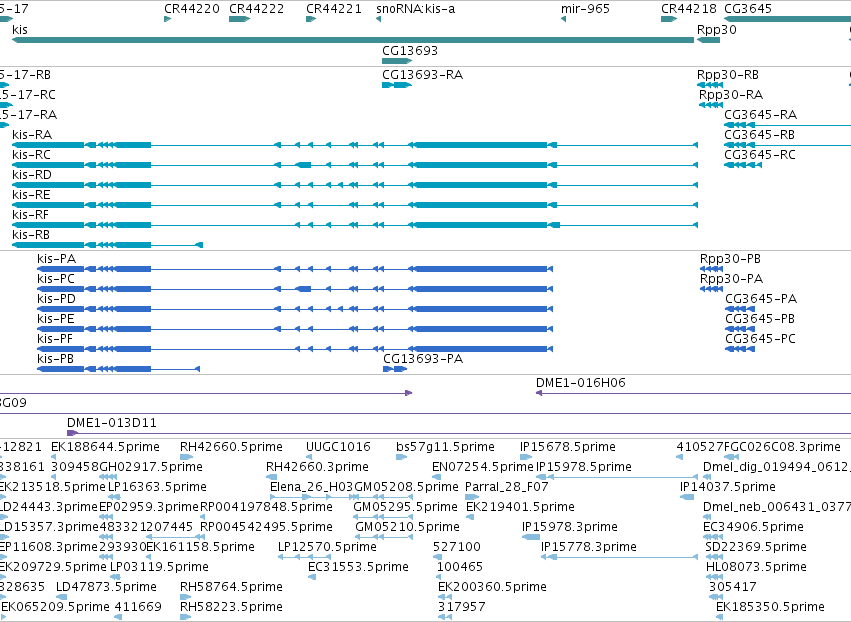Click the 410527FGC026C08.3prime label
851x622 pixels.
tap(758, 447)
